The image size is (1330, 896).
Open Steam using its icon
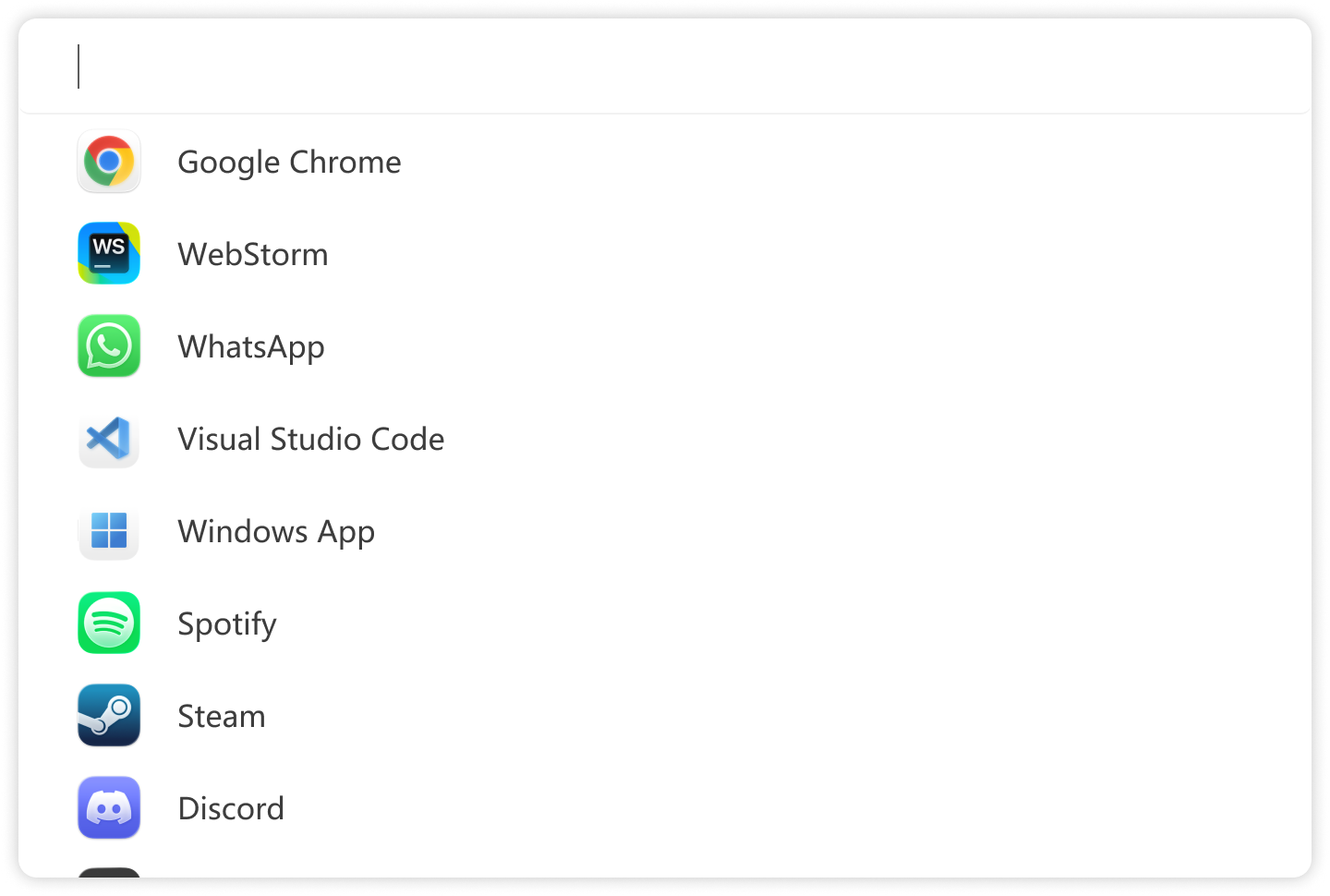[x=109, y=716]
